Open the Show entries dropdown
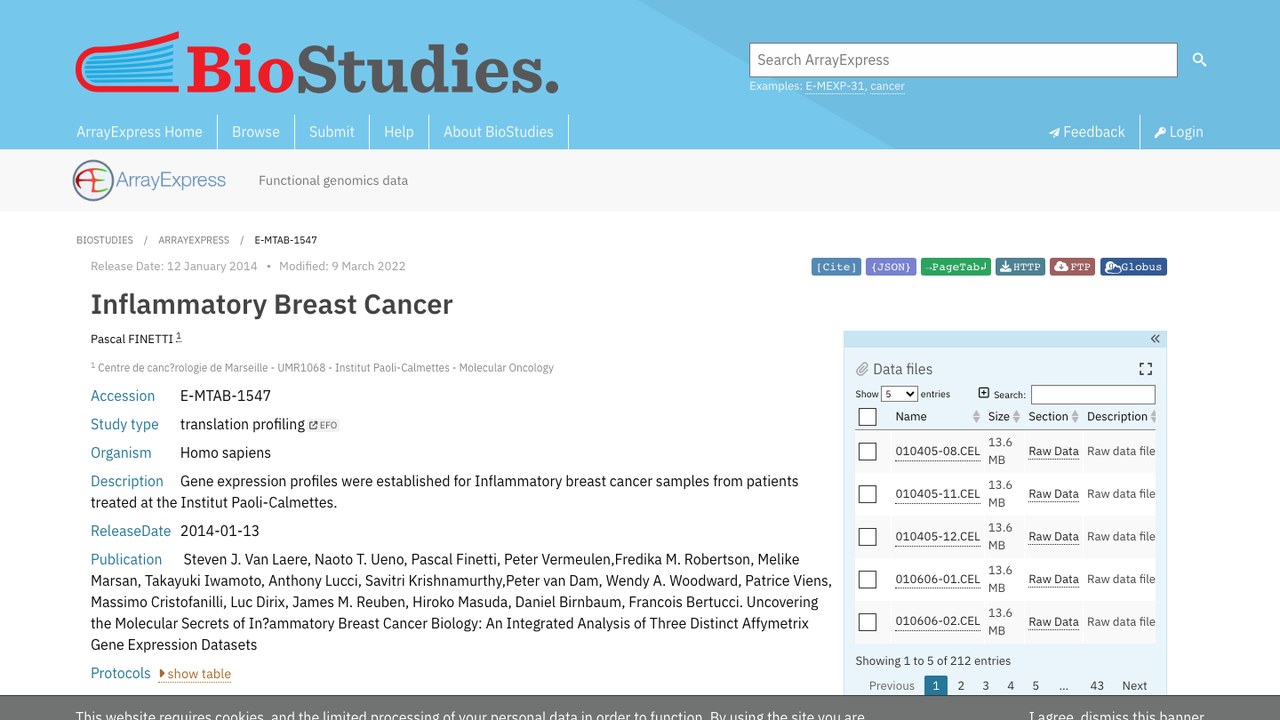Screen dimensions: 1280x720 pyautogui.click(x=899, y=394)
